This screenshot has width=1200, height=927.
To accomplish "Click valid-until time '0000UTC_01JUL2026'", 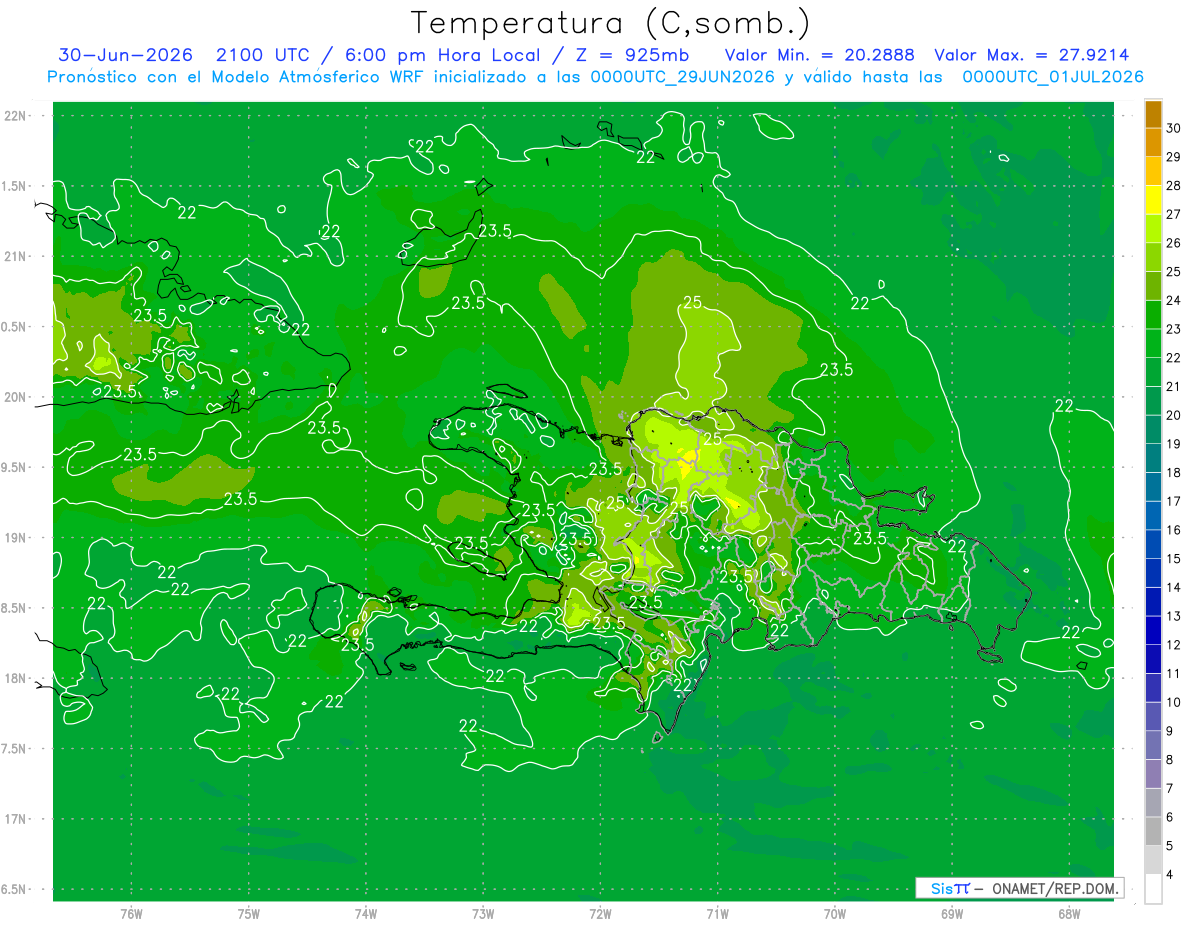I will (x=1053, y=76).
